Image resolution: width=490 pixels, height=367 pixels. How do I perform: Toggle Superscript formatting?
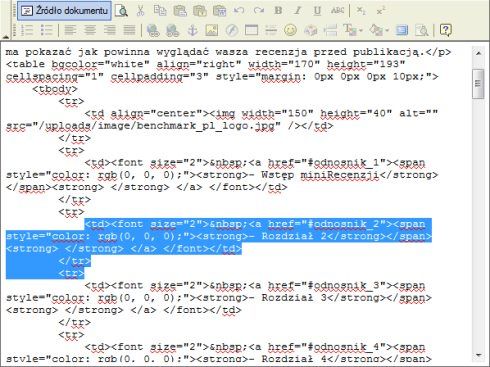pyautogui.click(x=380, y=11)
